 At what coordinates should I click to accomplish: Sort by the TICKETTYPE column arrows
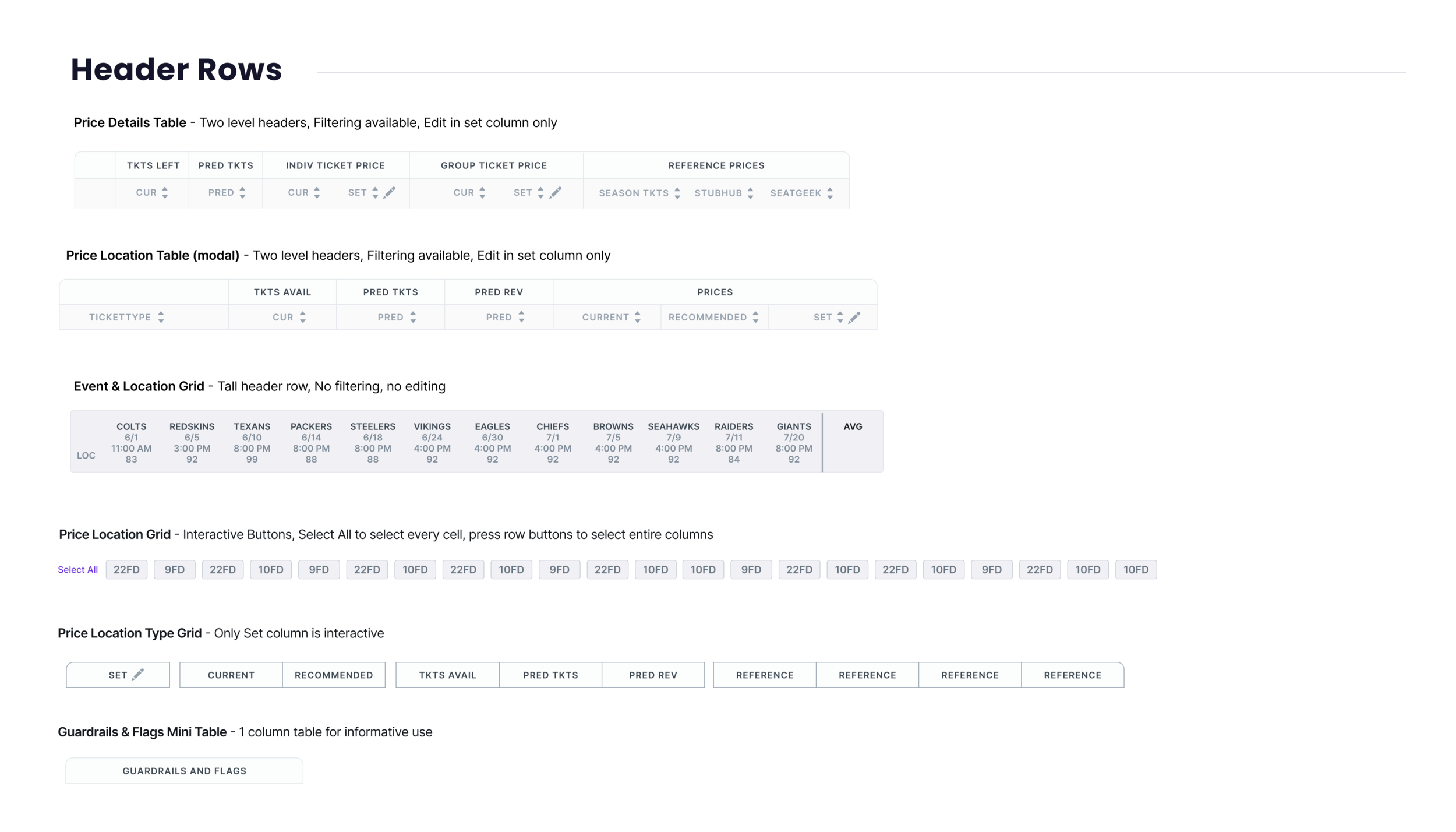pos(161,318)
